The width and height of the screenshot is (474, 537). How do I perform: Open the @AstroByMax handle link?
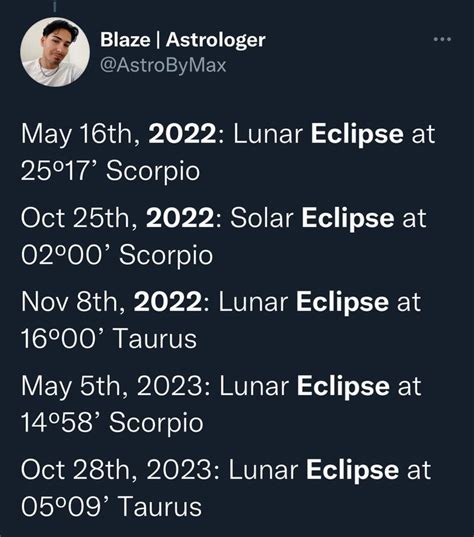pos(163,65)
